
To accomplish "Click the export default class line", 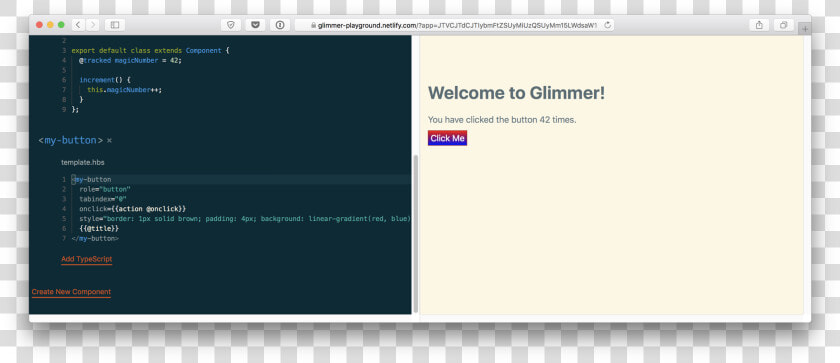I will [x=150, y=50].
